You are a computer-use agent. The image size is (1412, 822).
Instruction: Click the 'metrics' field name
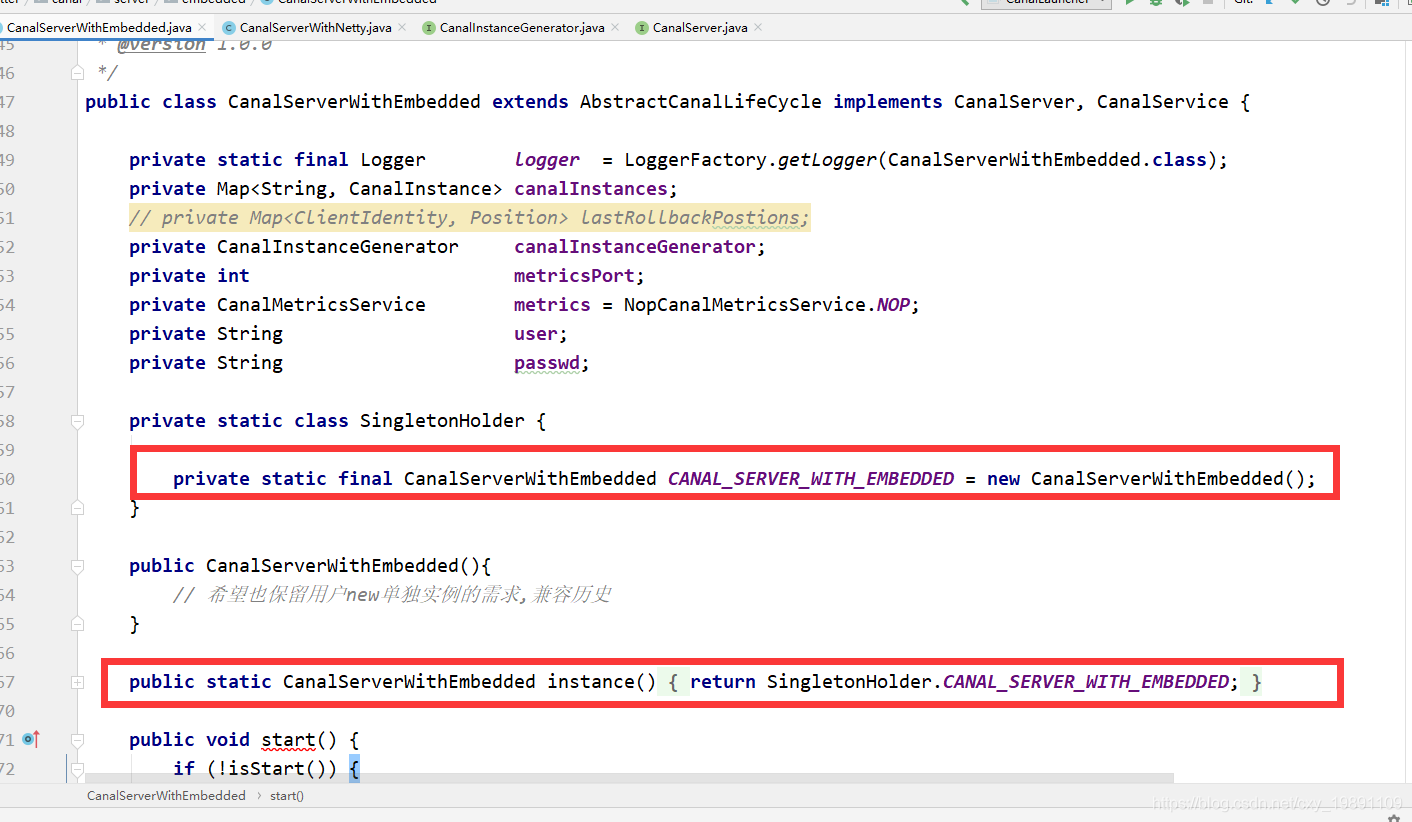point(552,305)
